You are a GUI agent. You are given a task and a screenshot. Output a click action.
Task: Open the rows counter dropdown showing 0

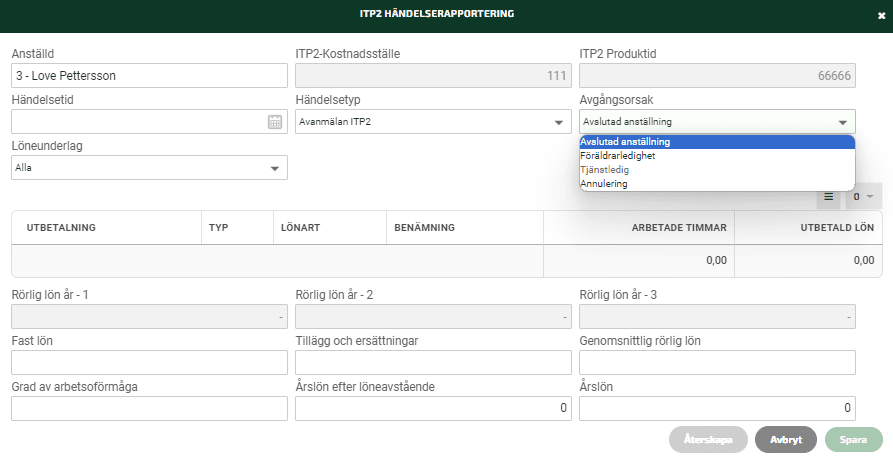[863, 196]
